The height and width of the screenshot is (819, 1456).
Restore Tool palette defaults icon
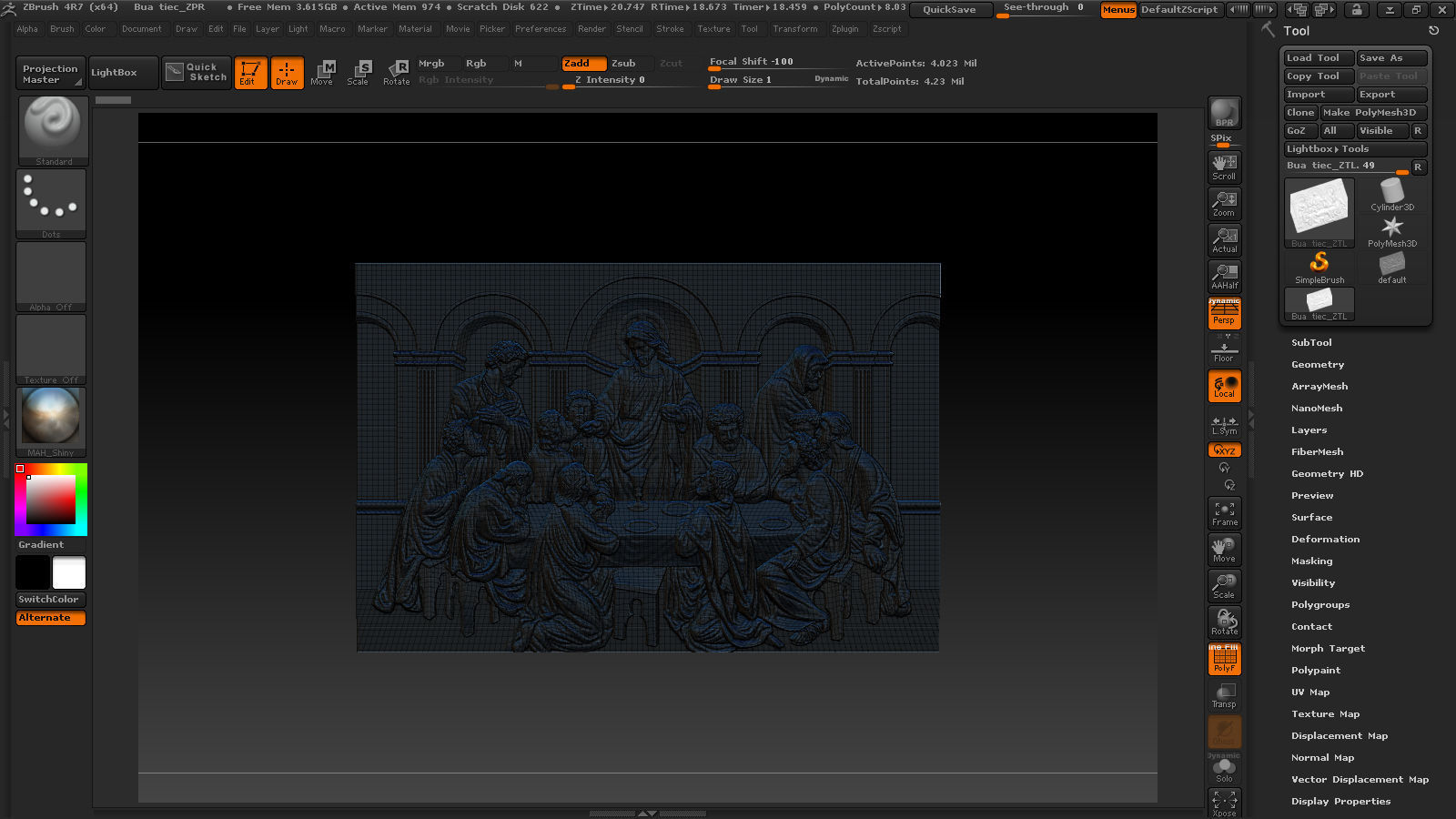coord(1433,30)
